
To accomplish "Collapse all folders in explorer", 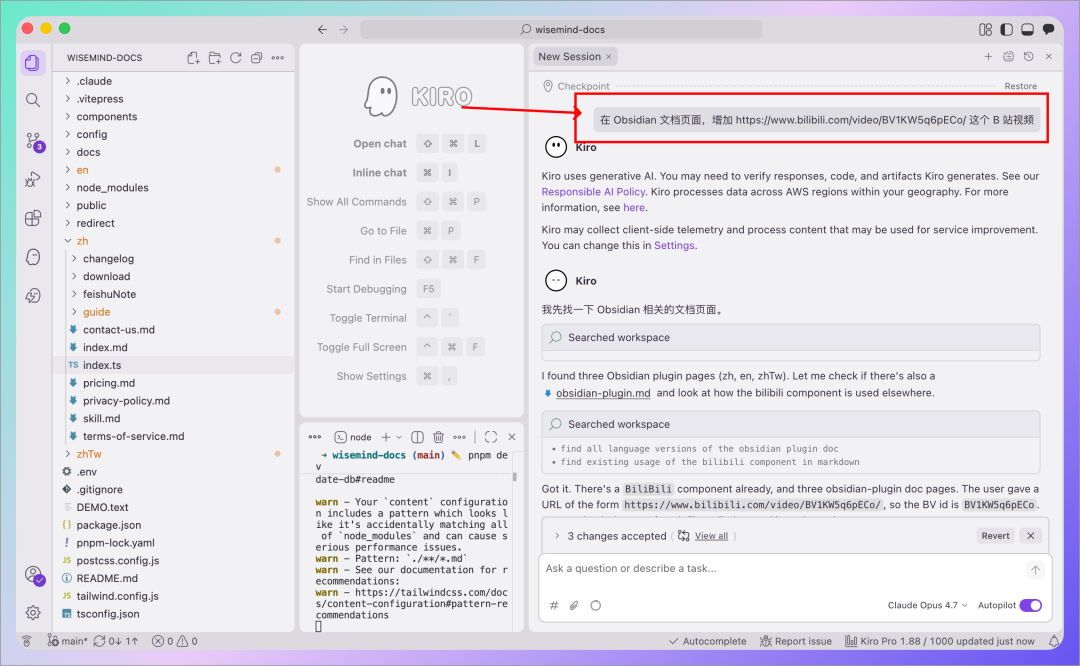I will [256, 58].
